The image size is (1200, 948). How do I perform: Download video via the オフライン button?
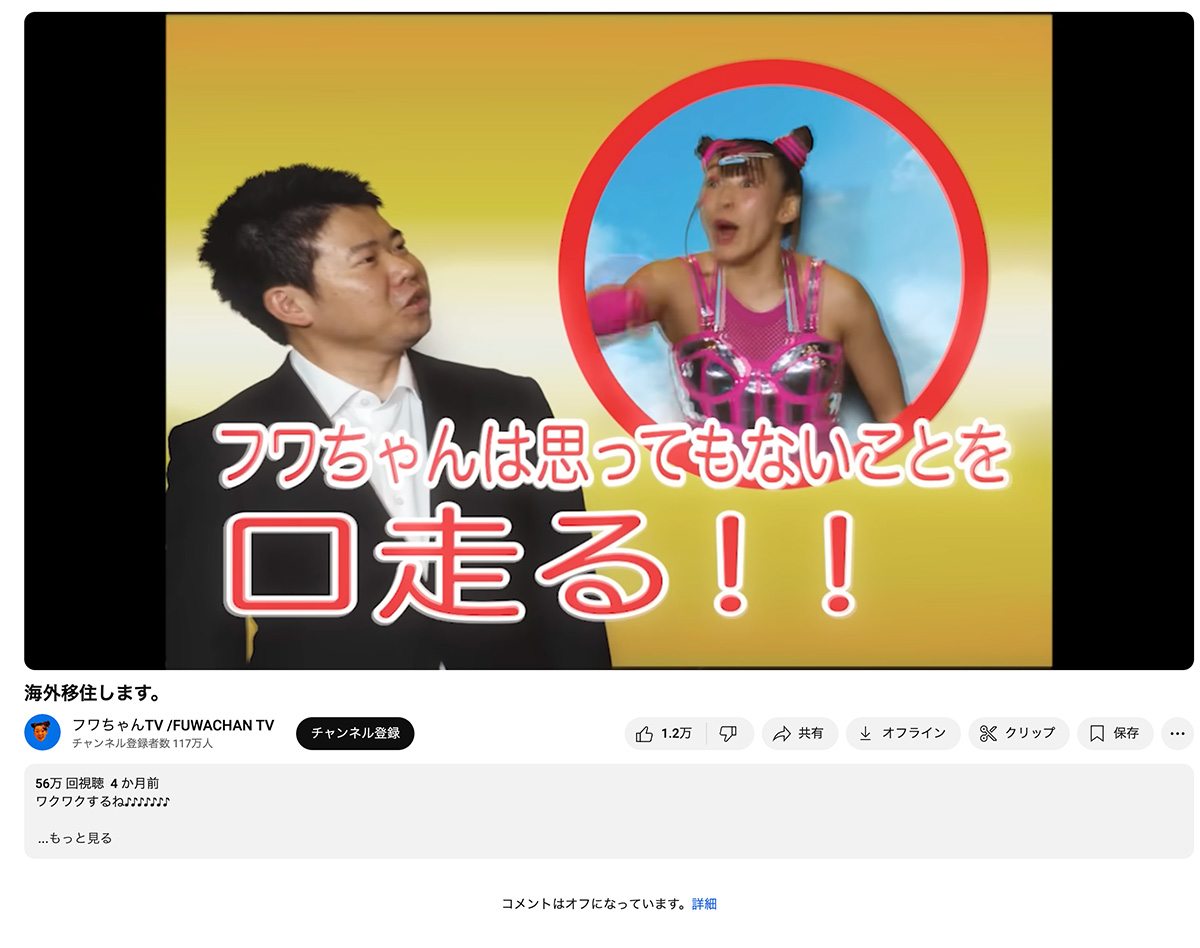coord(902,733)
